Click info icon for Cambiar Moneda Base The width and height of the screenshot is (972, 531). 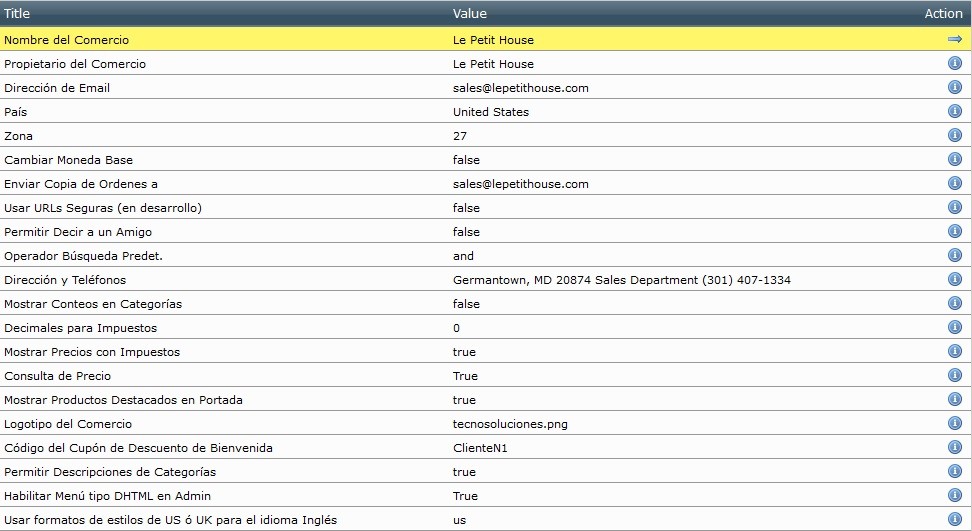(x=954, y=160)
